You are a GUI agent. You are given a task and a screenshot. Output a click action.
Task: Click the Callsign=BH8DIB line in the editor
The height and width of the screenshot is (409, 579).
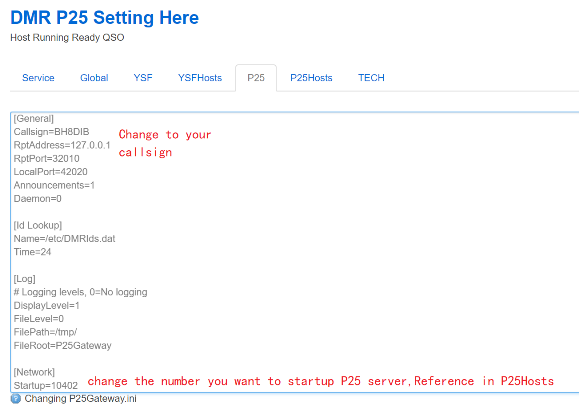click(51, 132)
